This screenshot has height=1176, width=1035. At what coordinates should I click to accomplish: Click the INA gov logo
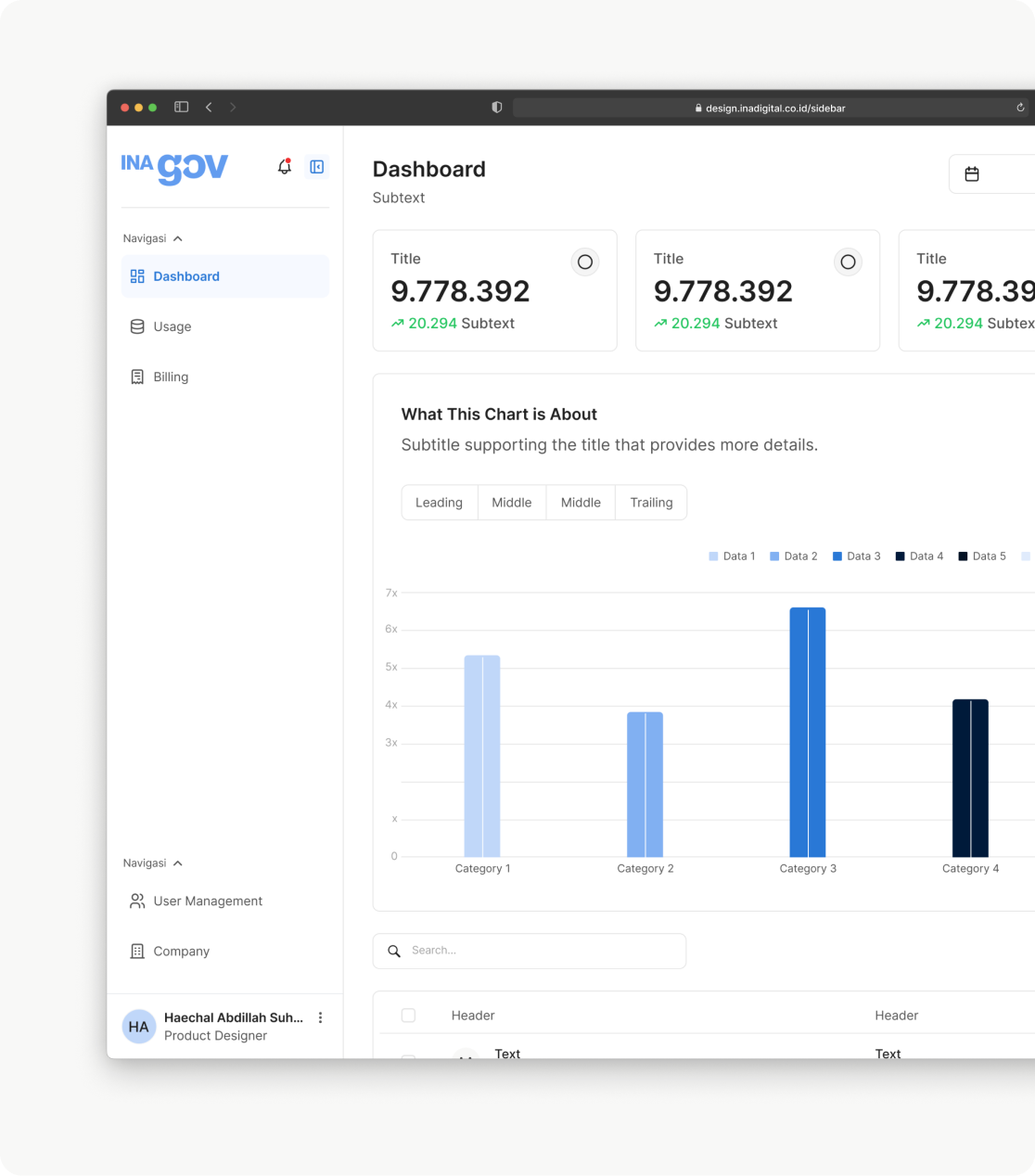[174, 168]
